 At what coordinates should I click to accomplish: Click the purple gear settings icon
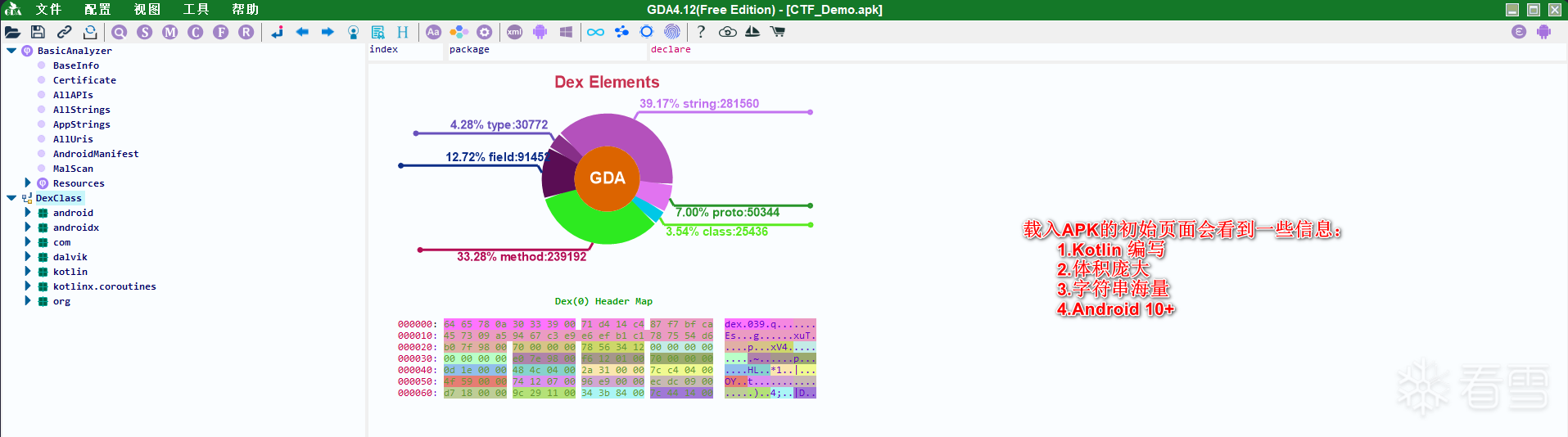pyautogui.click(x=485, y=32)
